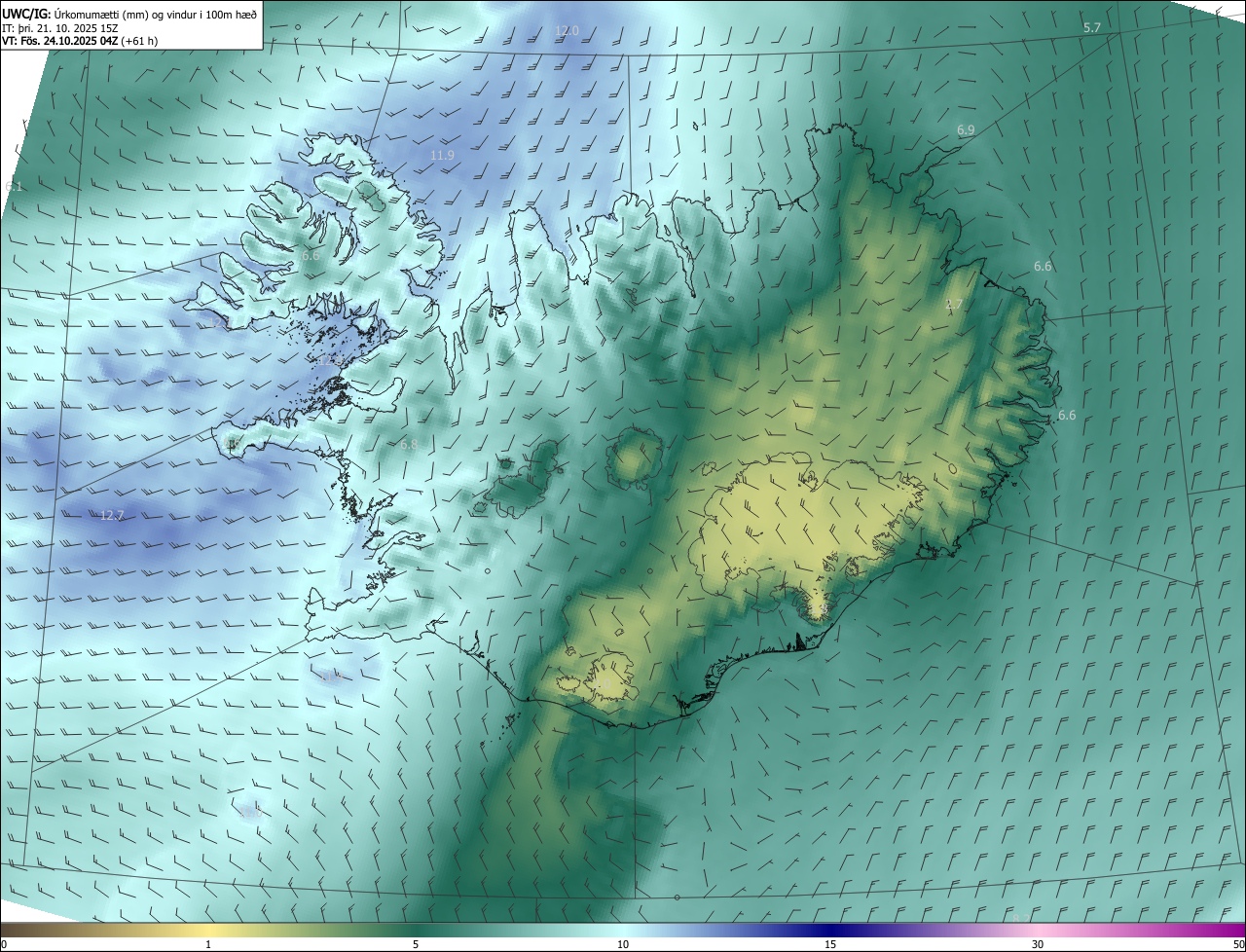Click the colour scale tick label '5'
The width and height of the screenshot is (1246, 952).
(x=416, y=944)
